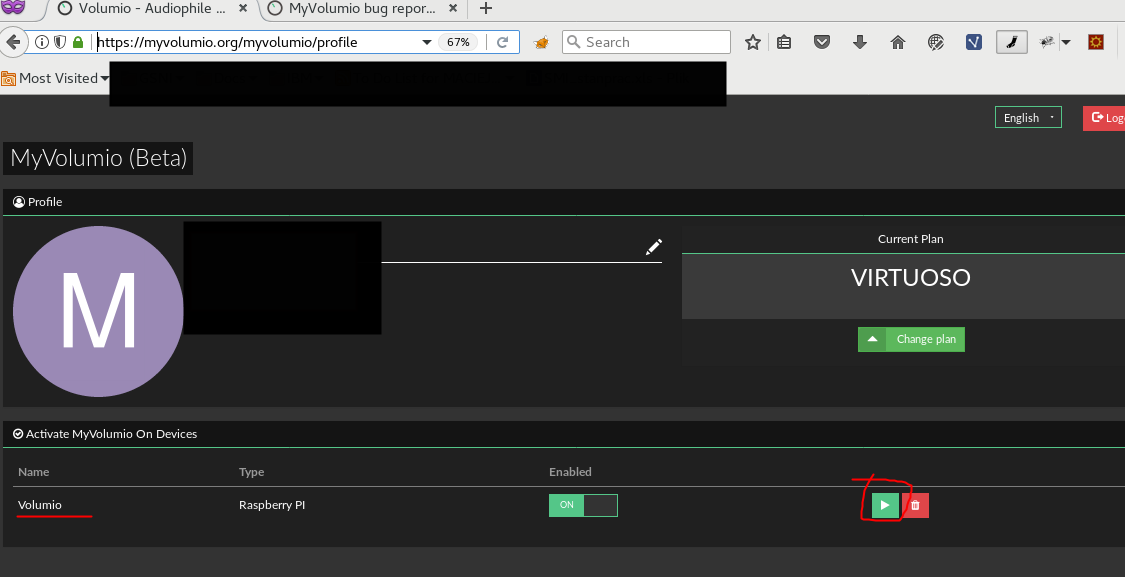Show bookmarks list icon
This screenshot has height=577, width=1125.
coord(784,42)
